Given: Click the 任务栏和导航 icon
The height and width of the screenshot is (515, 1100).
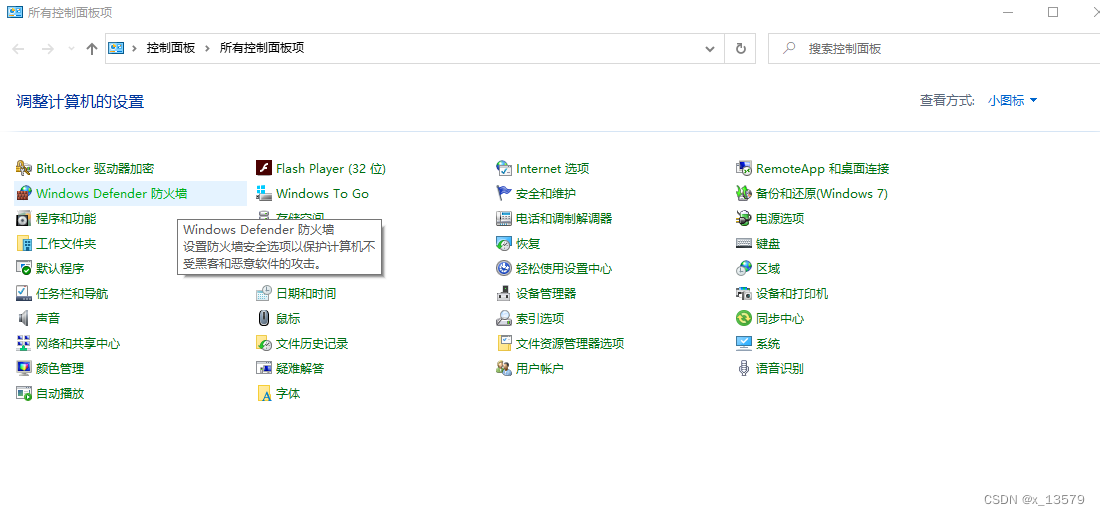Looking at the screenshot, I should pos(24,293).
